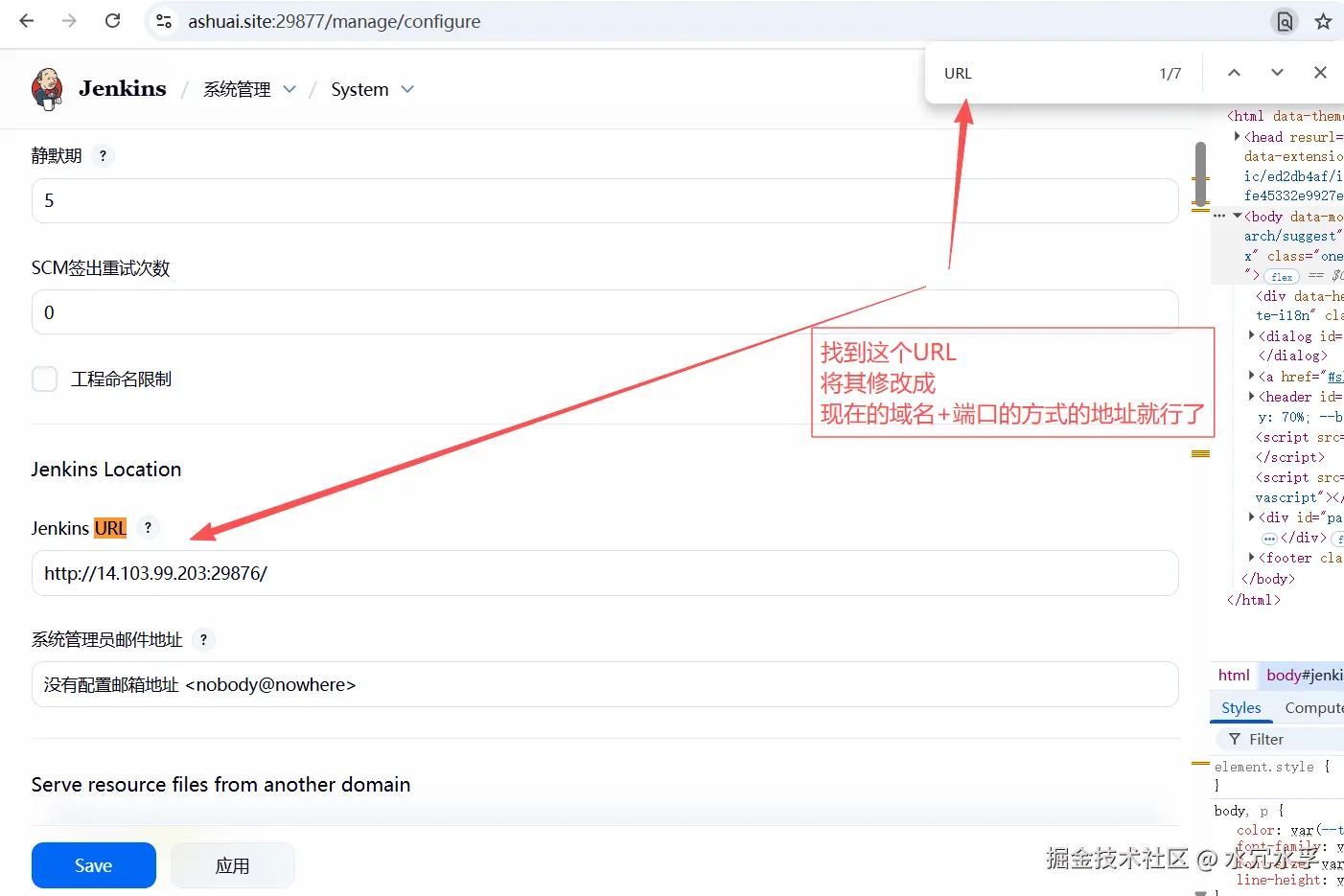The image size is (1344, 896).
Task: Click the href link value in DevTools
Action: [1335, 377]
